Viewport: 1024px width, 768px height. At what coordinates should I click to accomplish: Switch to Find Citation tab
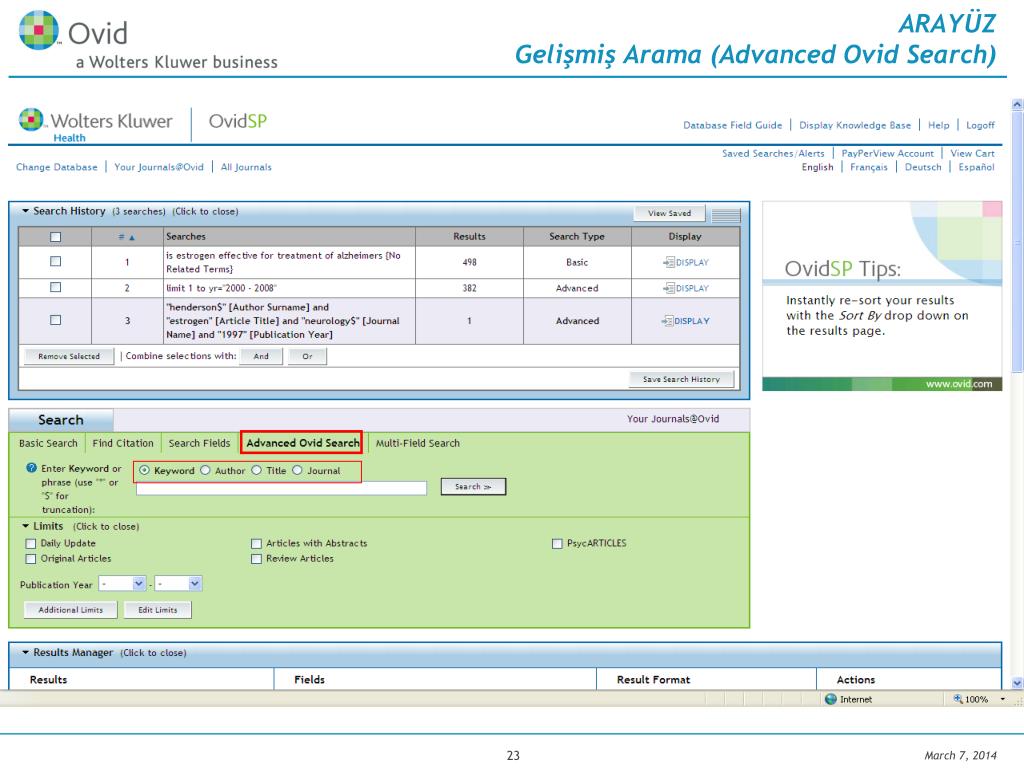point(123,443)
